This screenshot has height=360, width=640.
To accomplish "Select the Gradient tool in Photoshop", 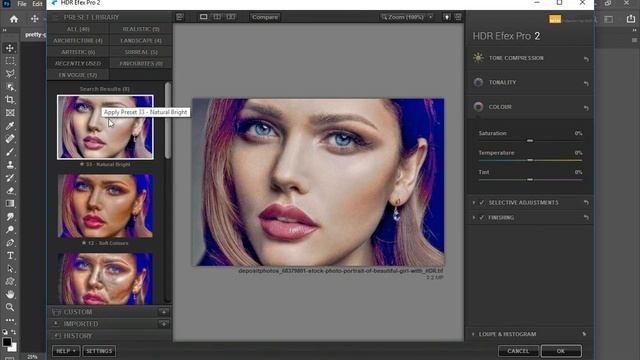I will 10,204.
